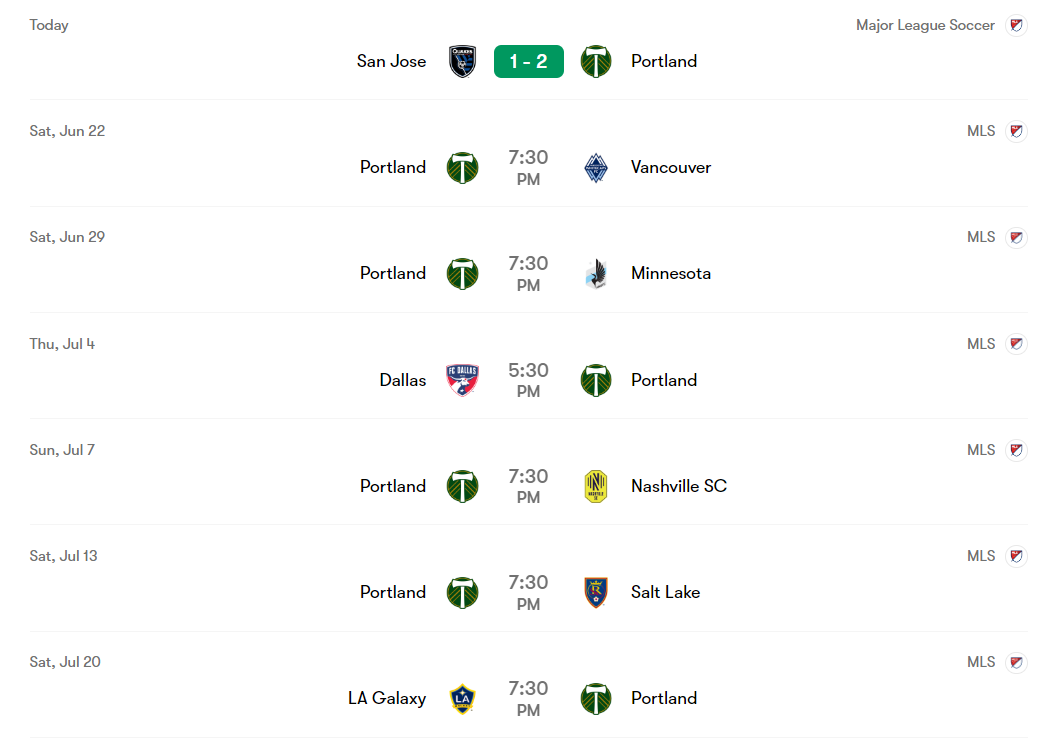Open the Major League Soccer competition link
Viewport: 1057px width, 743px height.
[925, 25]
